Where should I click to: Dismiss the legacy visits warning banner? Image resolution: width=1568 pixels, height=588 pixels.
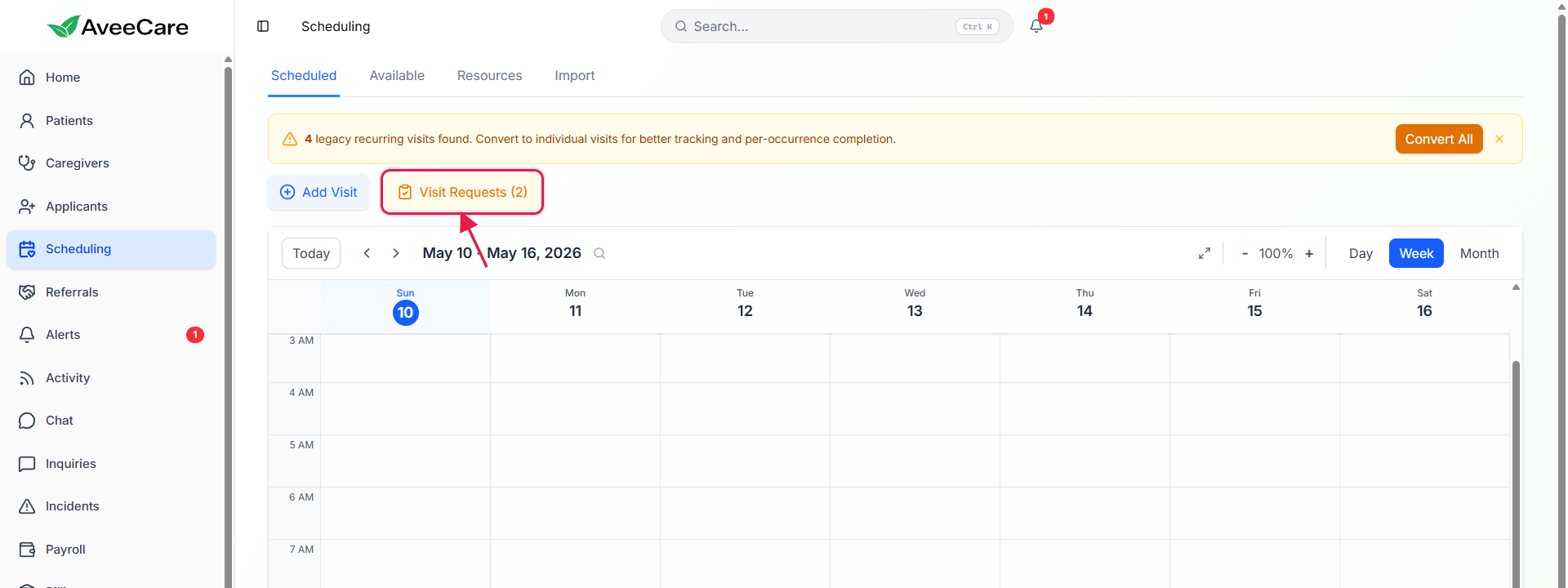[1499, 139]
